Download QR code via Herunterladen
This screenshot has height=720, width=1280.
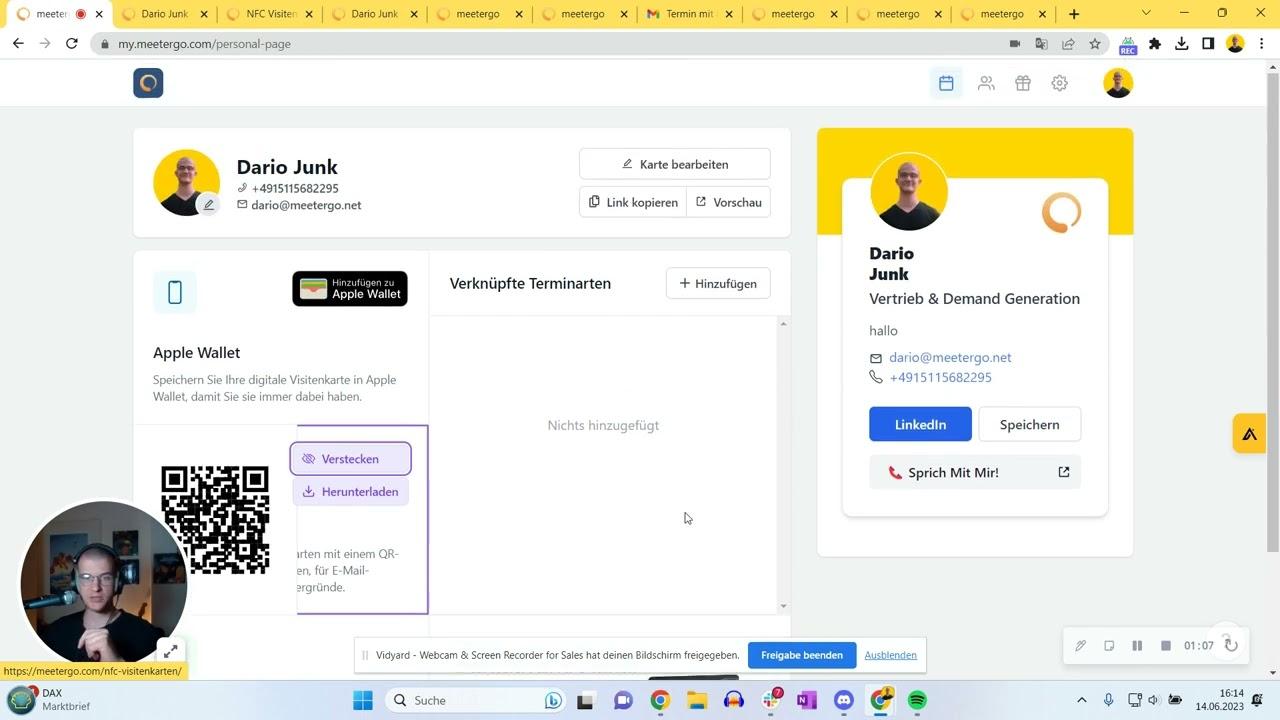pyautogui.click(x=350, y=492)
